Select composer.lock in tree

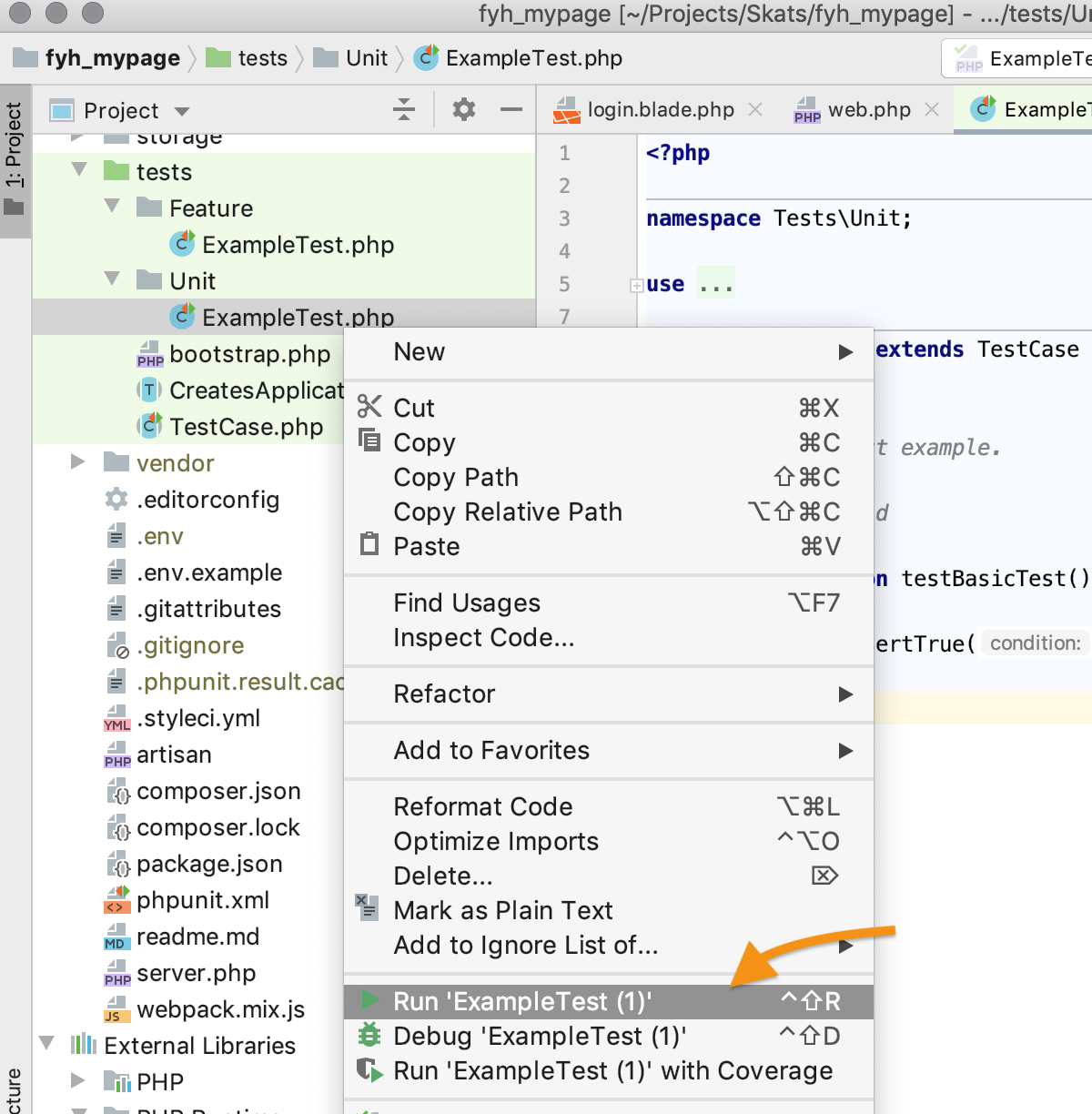(x=202, y=827)
